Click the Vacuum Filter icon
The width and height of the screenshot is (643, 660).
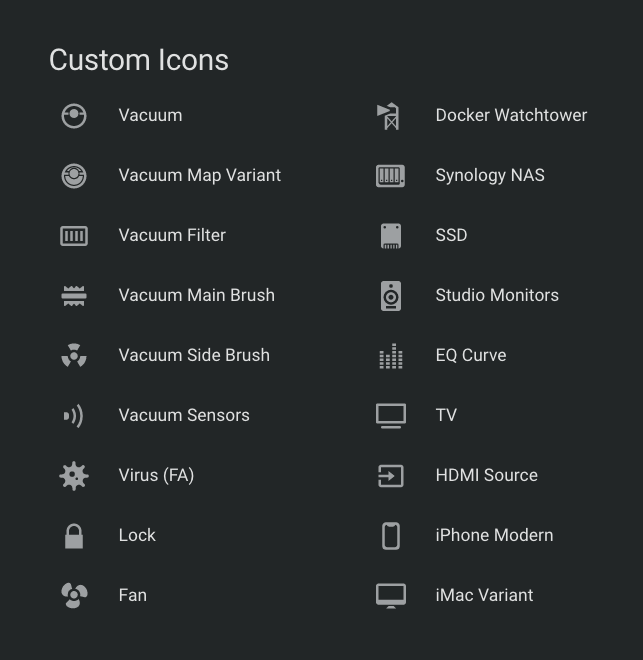coord(74,236)
